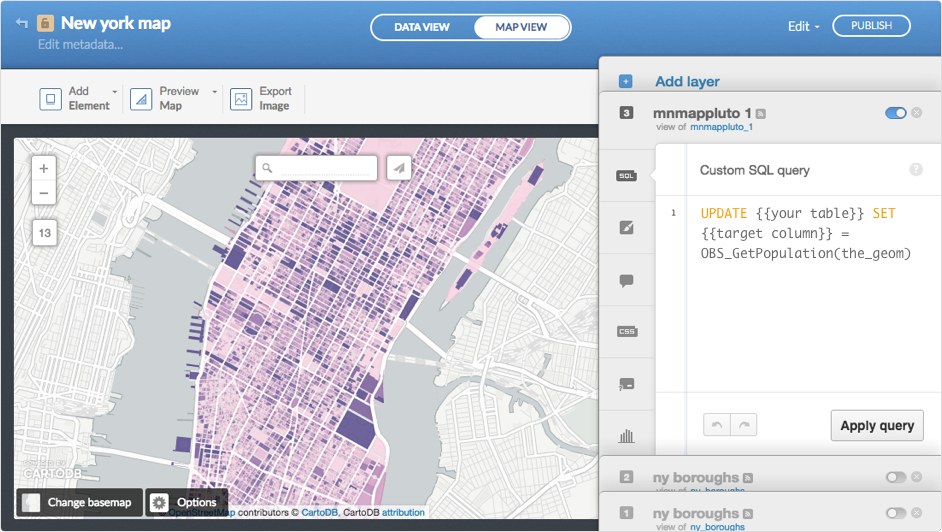Image resolution: width=942 pixels, height=532 pixels.
Task: Click the Custom SQL query help icon
Action: coord(916,169)
